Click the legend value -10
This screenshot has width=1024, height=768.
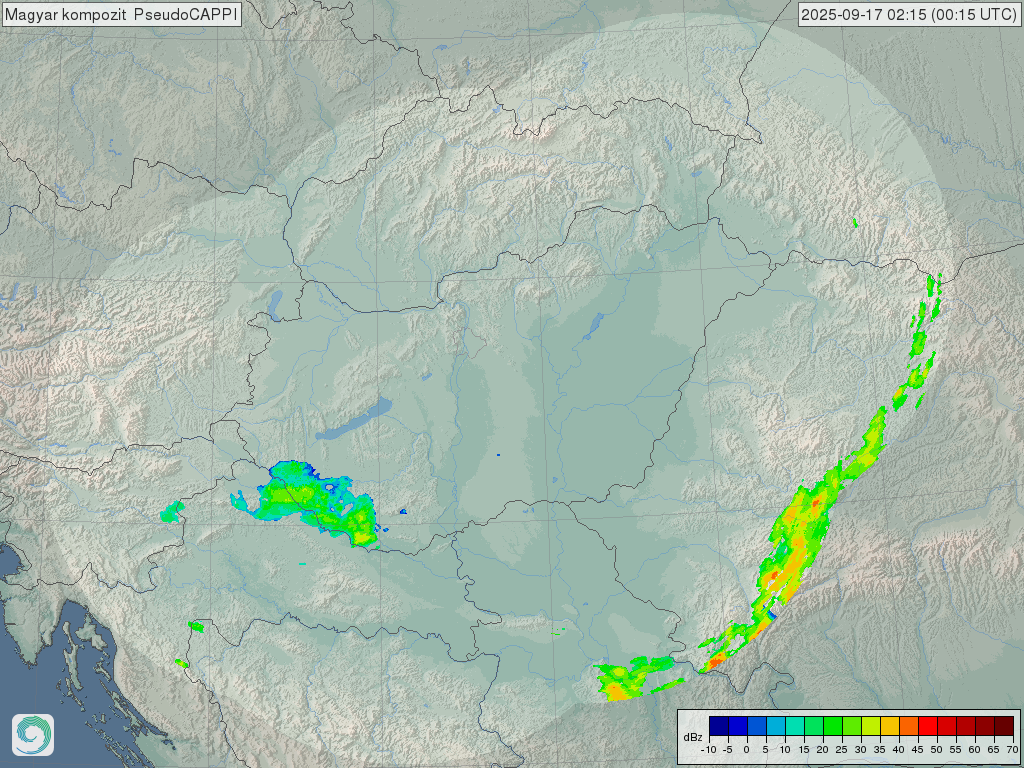pyautogui.click(x=709, y=750)
